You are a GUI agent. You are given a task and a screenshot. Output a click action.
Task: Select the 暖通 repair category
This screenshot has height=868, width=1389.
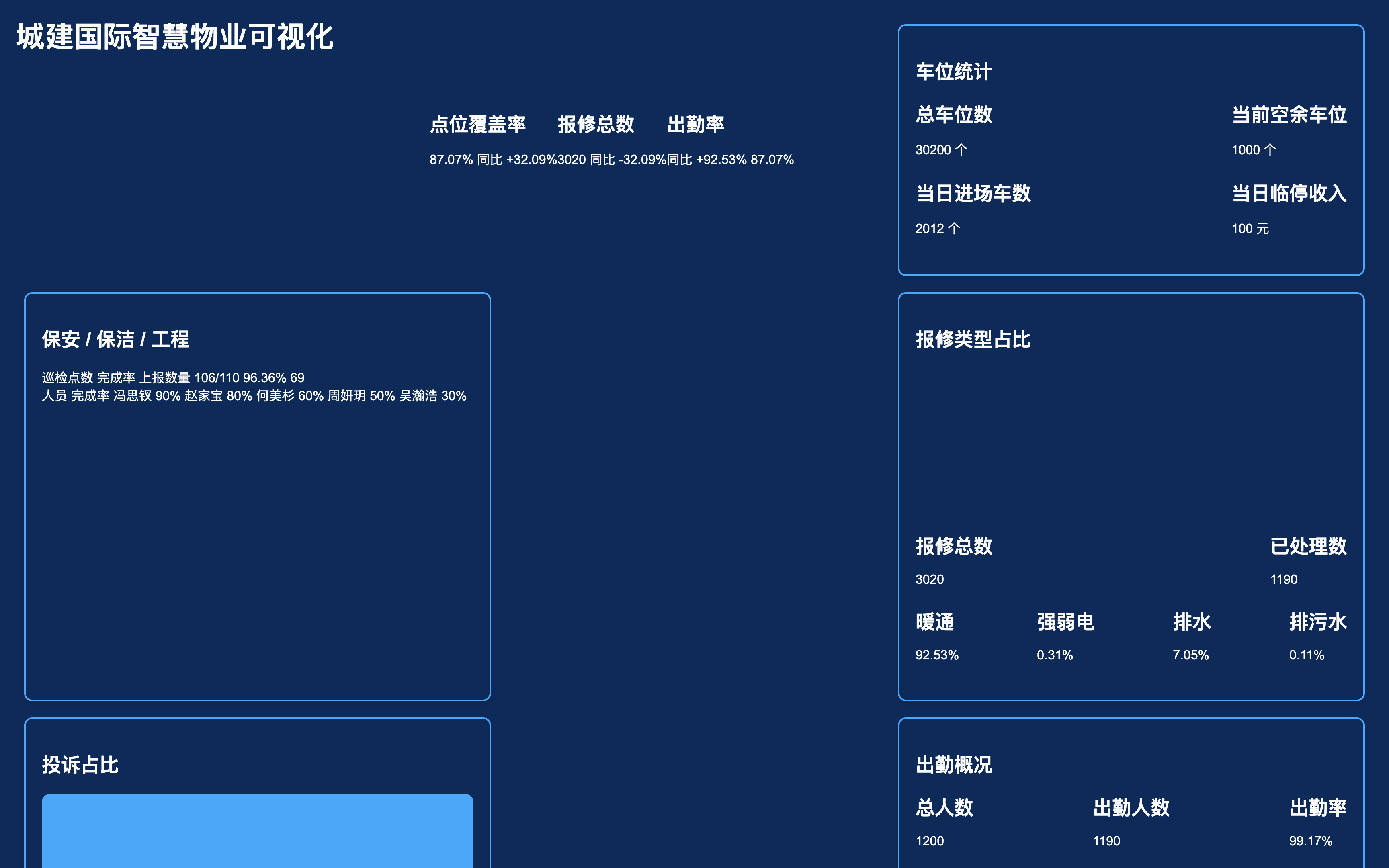[x=934, y=622]
